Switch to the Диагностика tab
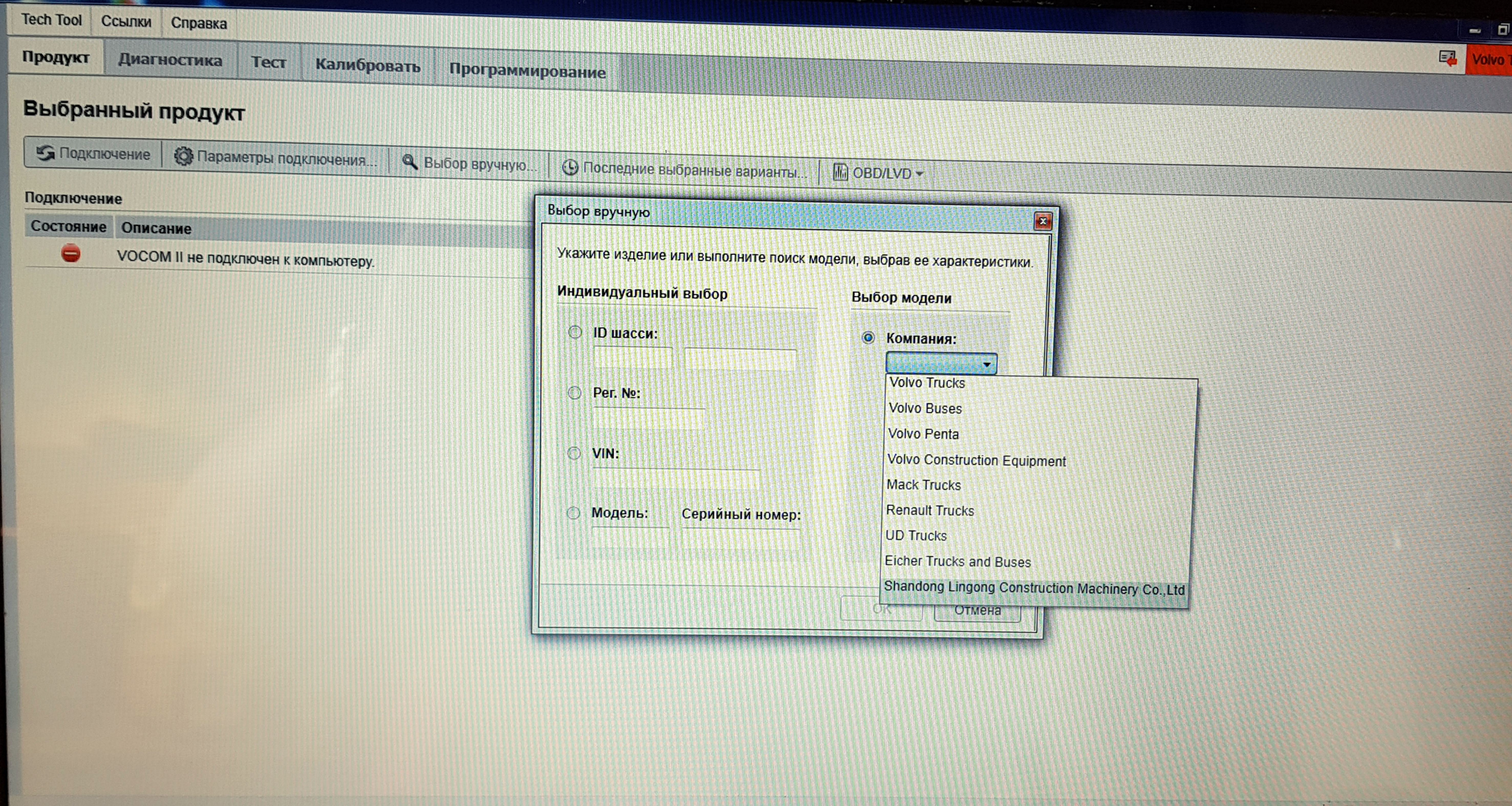Image resolution: width=1512 pixels, height=806 pixels. 170,60
